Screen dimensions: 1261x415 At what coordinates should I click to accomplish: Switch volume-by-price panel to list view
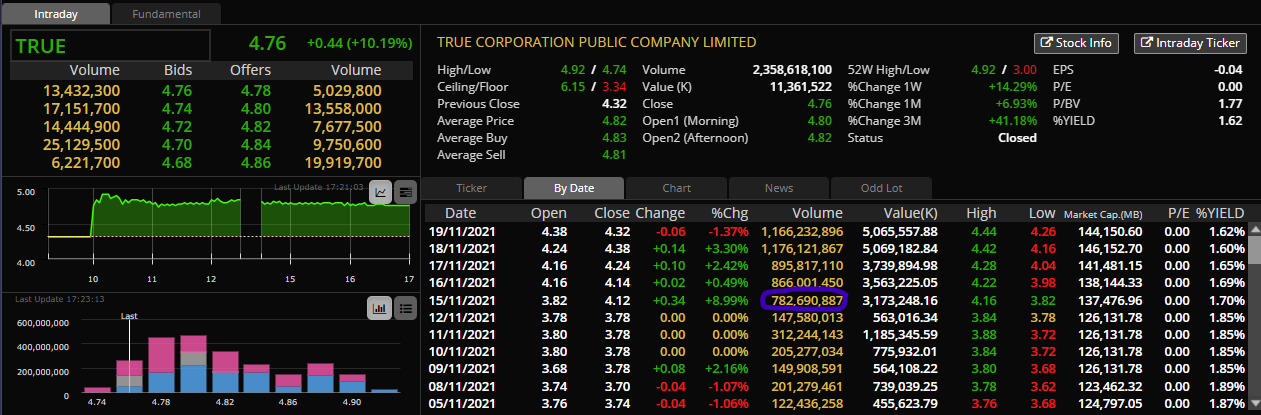coord(405,307)
